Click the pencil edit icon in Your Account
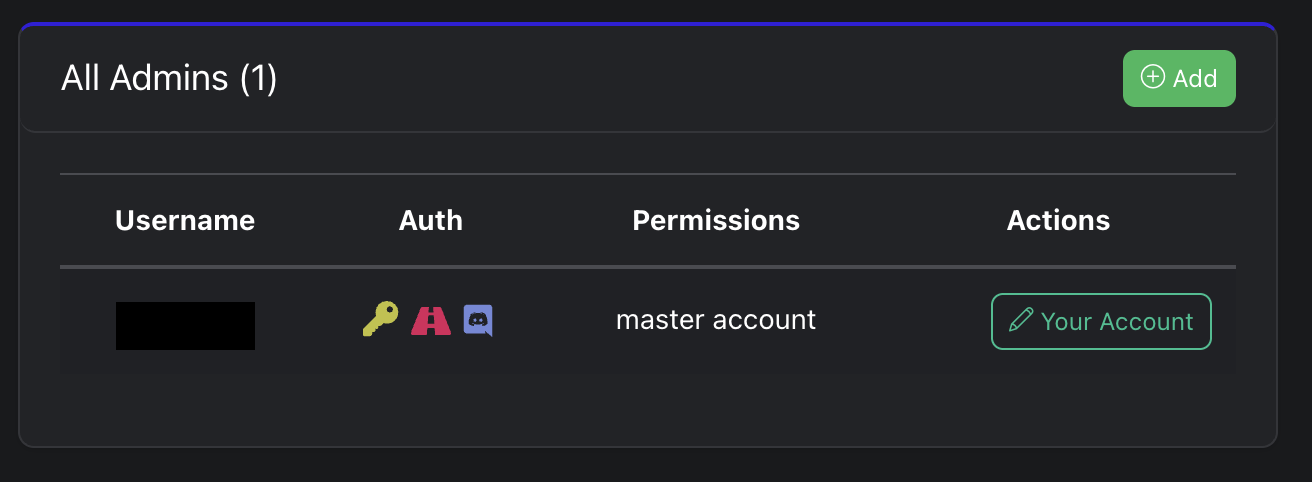1312x482 pixels. click(x=1021, y=321)
